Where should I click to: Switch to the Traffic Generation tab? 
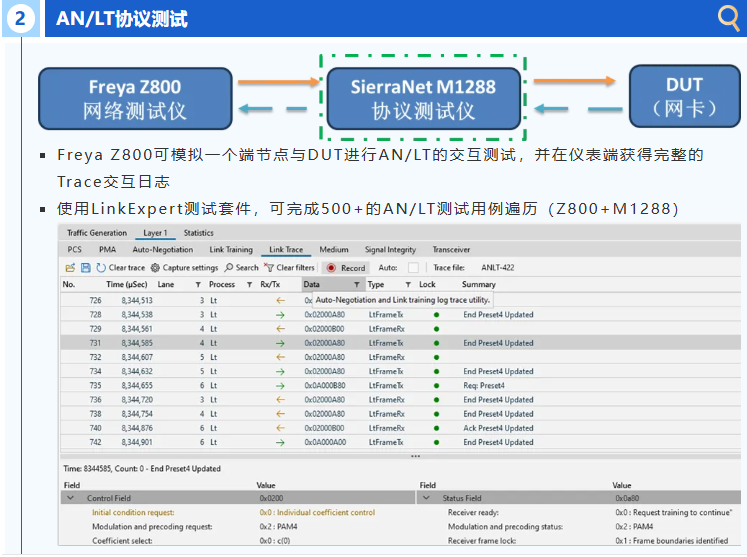97,233
